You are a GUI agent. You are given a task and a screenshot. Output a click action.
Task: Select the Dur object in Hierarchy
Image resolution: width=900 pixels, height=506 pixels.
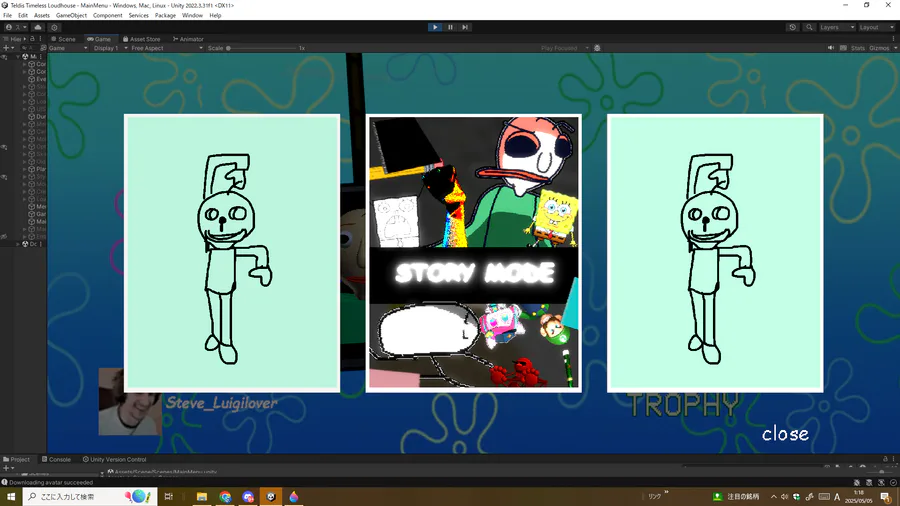40,116
